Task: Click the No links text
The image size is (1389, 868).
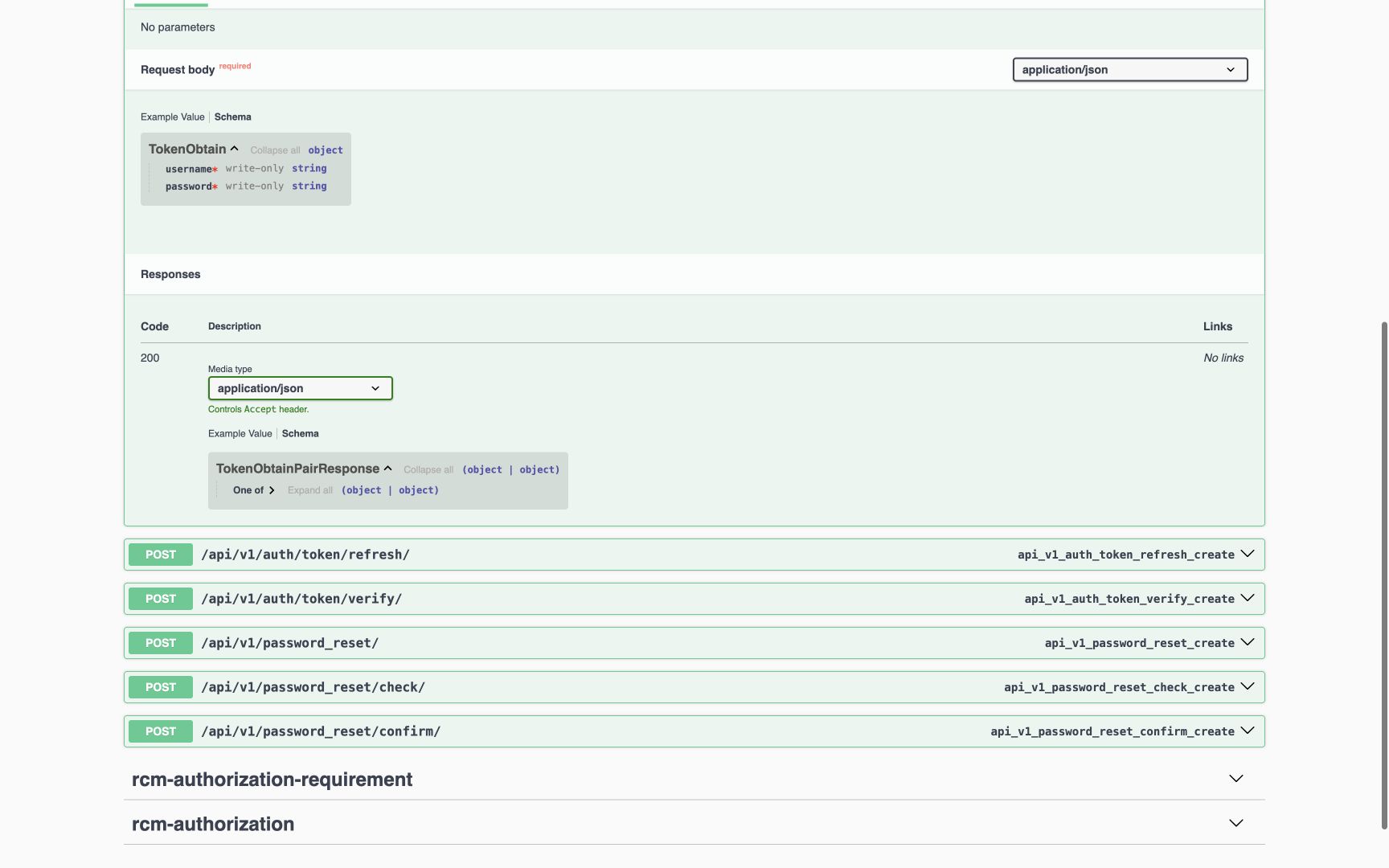Action: tap(1223, 358)
